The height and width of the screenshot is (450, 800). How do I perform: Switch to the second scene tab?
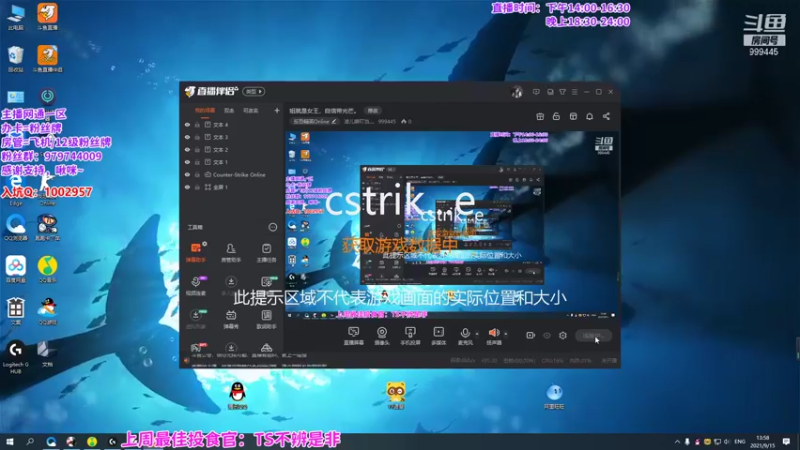pyautogui.click(x=229, y=111)
